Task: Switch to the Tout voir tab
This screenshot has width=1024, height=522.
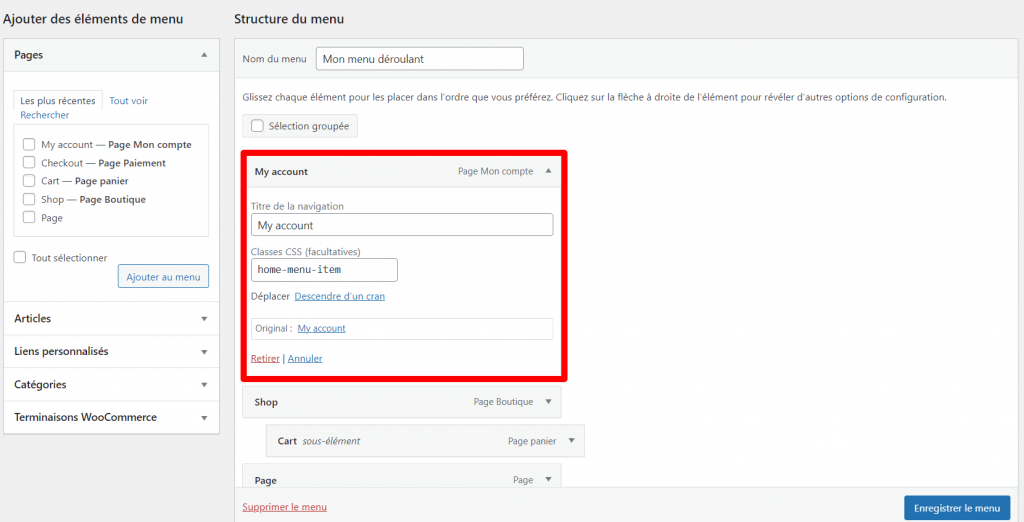Action: point(128,101)
